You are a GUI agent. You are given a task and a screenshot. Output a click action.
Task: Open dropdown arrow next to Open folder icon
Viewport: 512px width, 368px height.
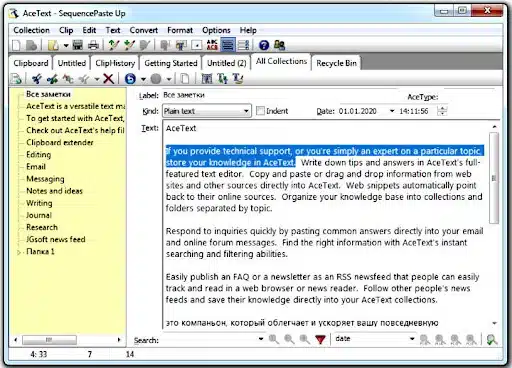[66, 45]
